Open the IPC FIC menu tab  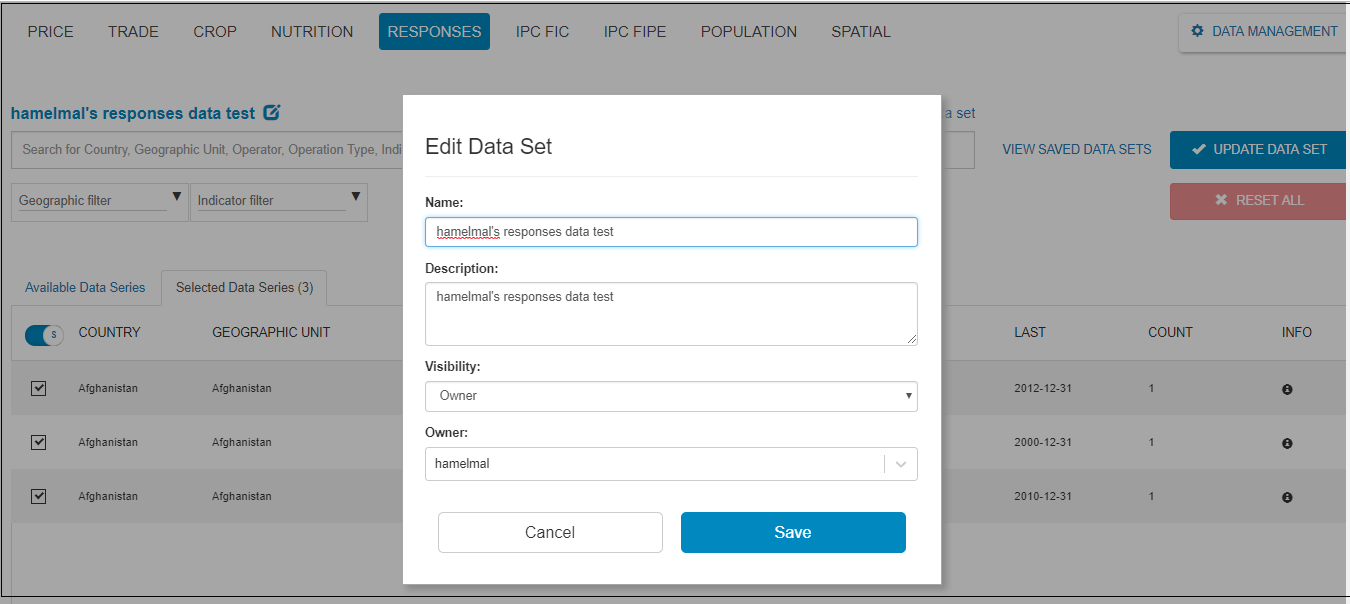542,32
